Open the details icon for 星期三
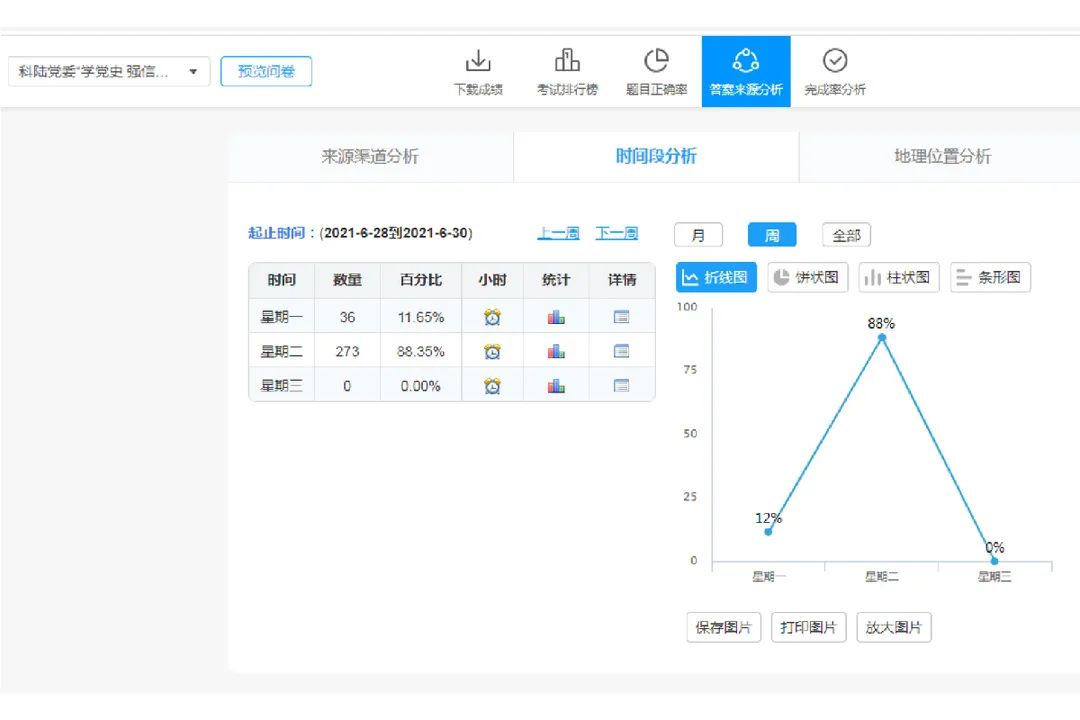The height and width of the screenshot is (720, 1080). pos(621,386)
